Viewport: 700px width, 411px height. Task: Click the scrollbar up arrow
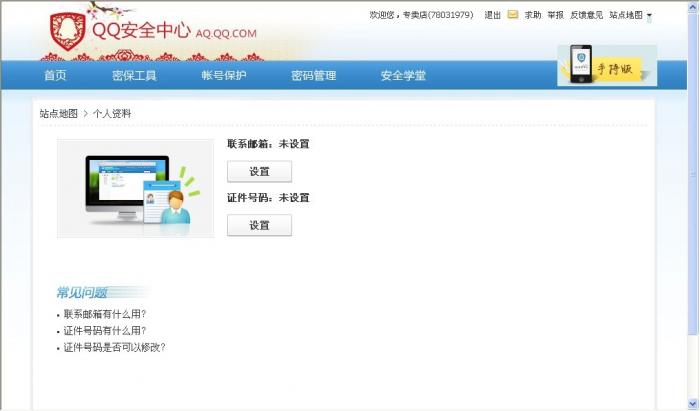tap(693, 7)
